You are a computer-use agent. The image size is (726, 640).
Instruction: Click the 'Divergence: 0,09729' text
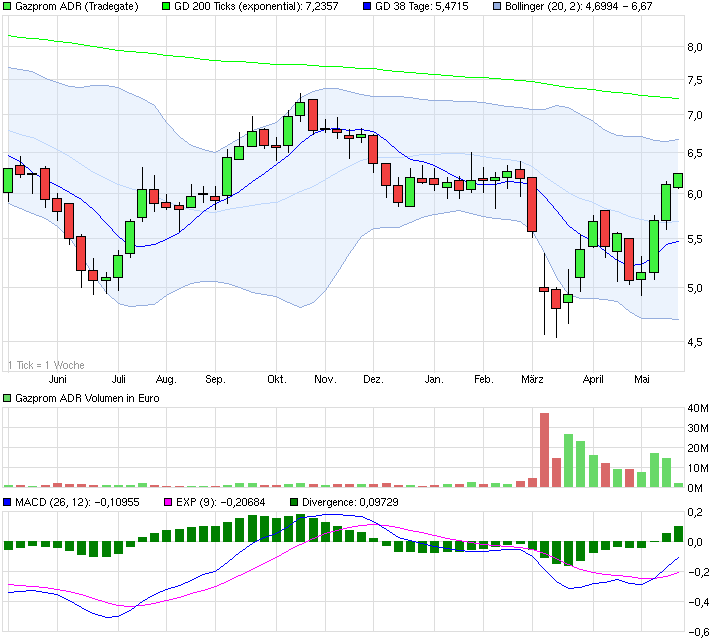[350, 502]
